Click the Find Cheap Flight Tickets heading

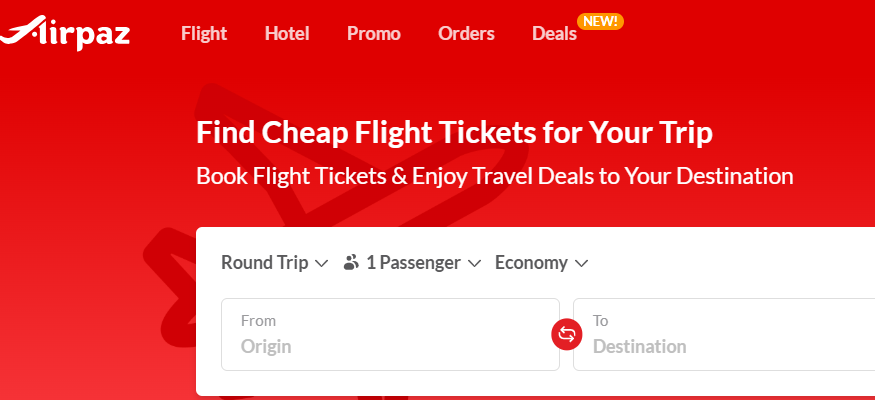click(454, 133)
